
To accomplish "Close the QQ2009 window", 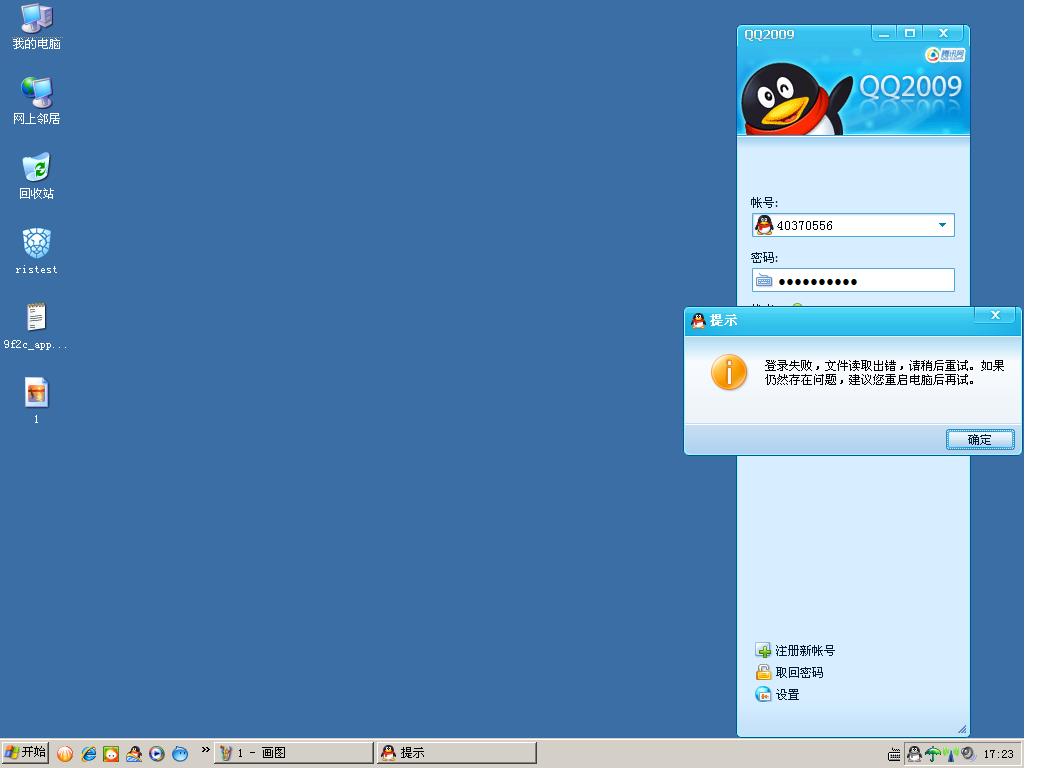I will pos(943,33).
